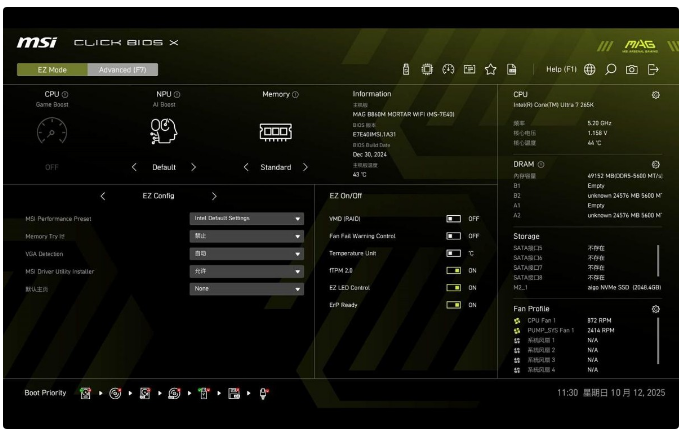Open the VGA Detection dropdown

click(x=246, y=254)
